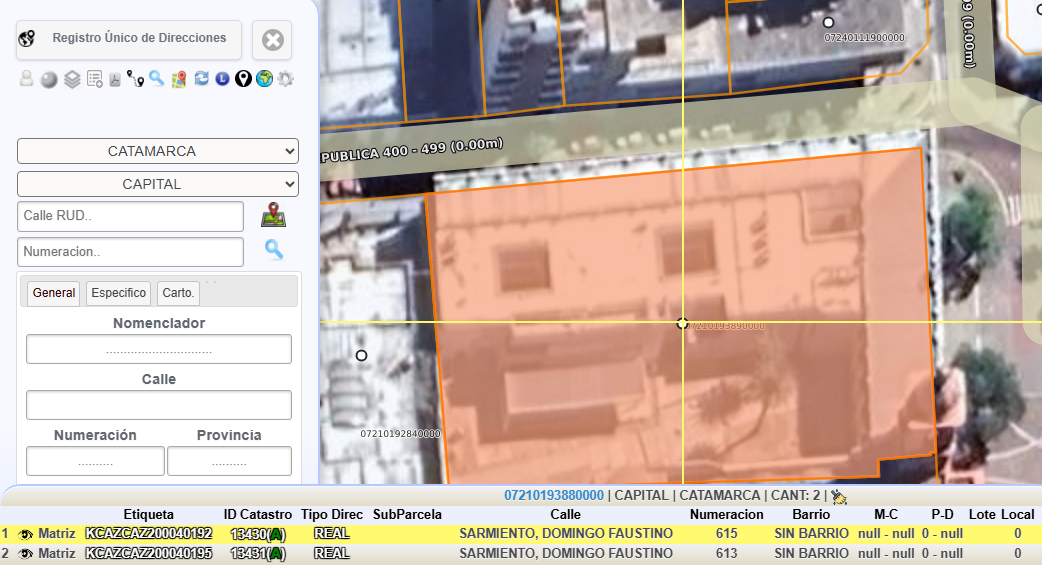This screenshot has height=565, width=1042.
Task: Select the route between markers icon
Action: [x=136, y=79]
